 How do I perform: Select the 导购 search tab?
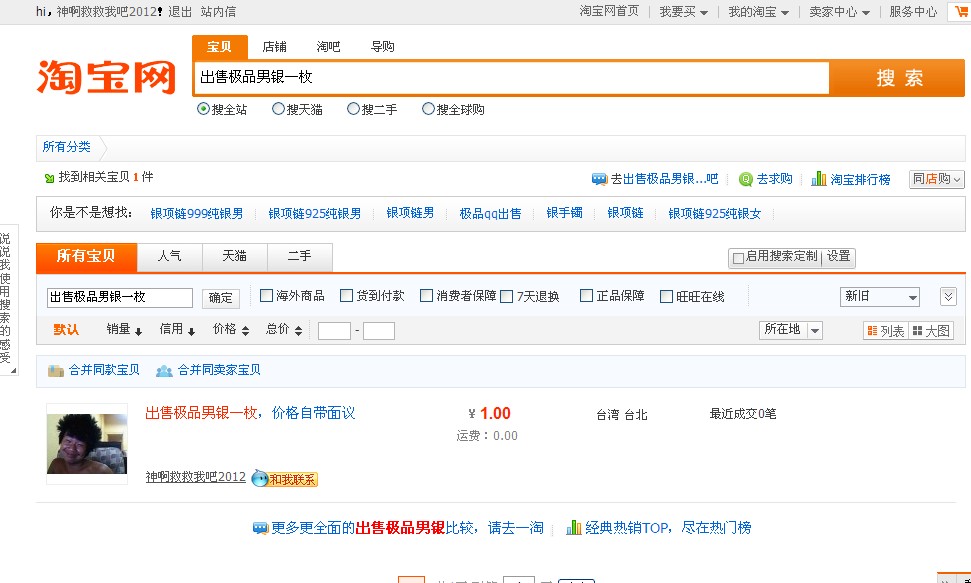[383, 47]
